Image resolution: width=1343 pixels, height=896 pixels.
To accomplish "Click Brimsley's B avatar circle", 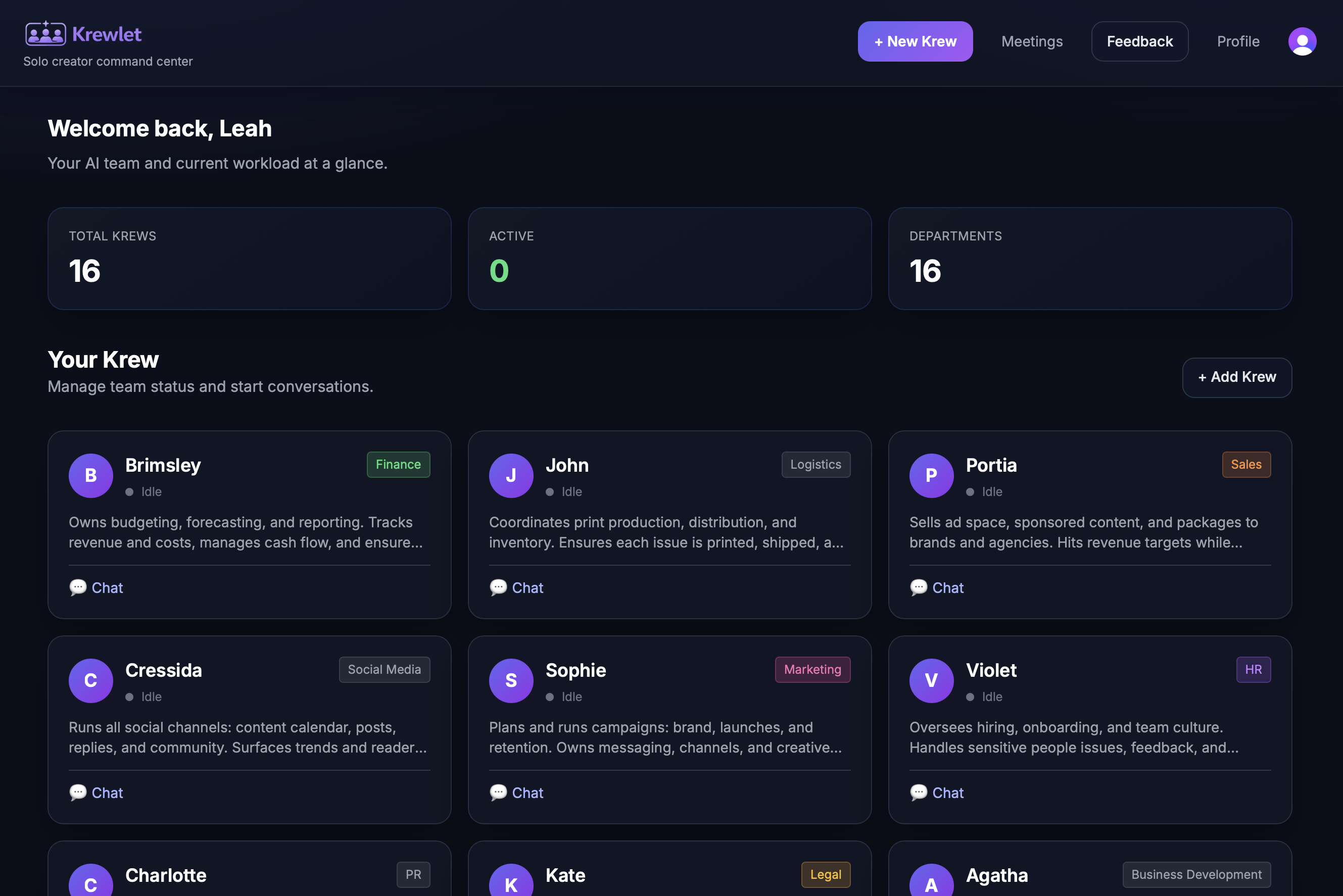I will (91, 475).
